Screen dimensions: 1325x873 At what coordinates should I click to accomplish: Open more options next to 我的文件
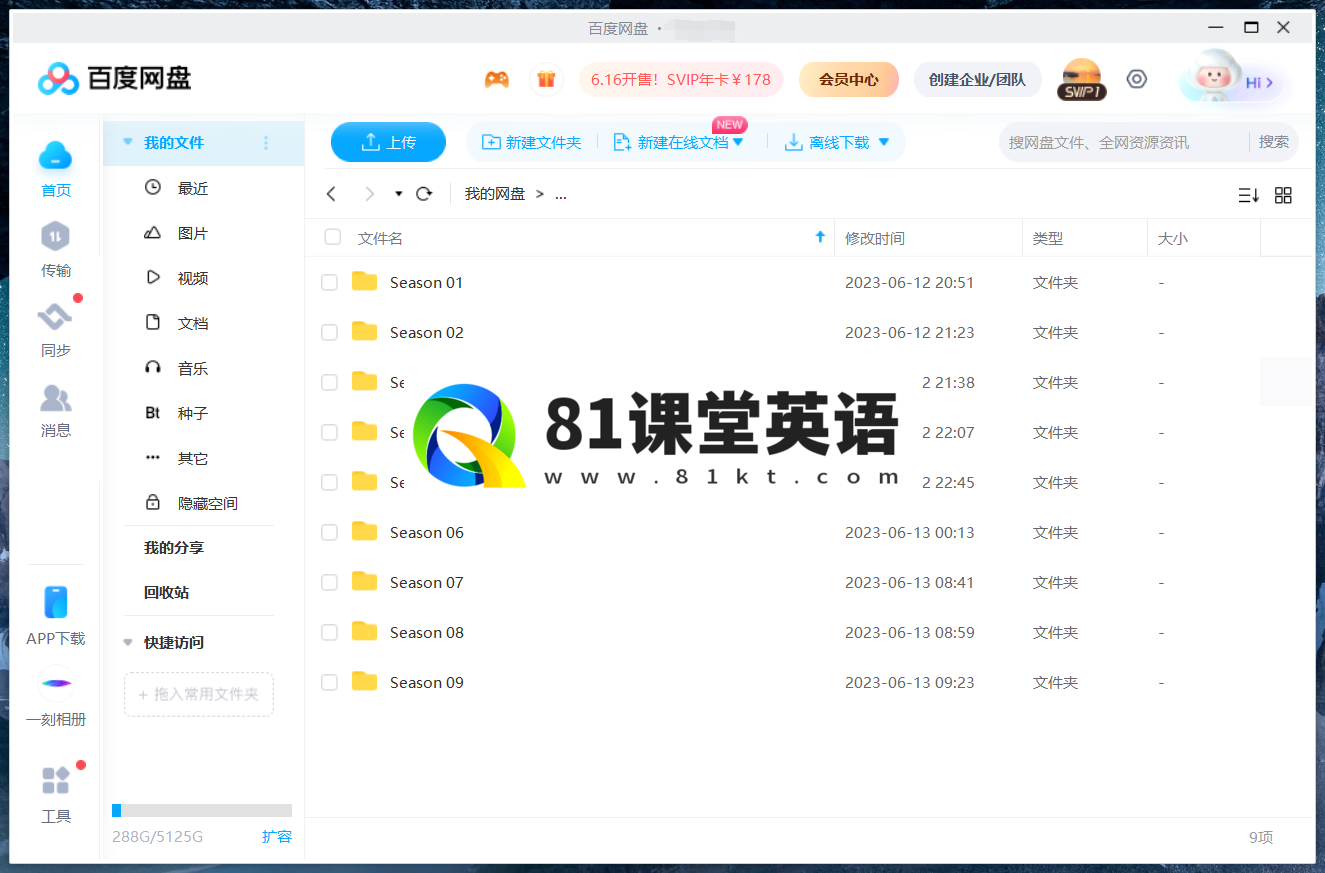point(266,143)
